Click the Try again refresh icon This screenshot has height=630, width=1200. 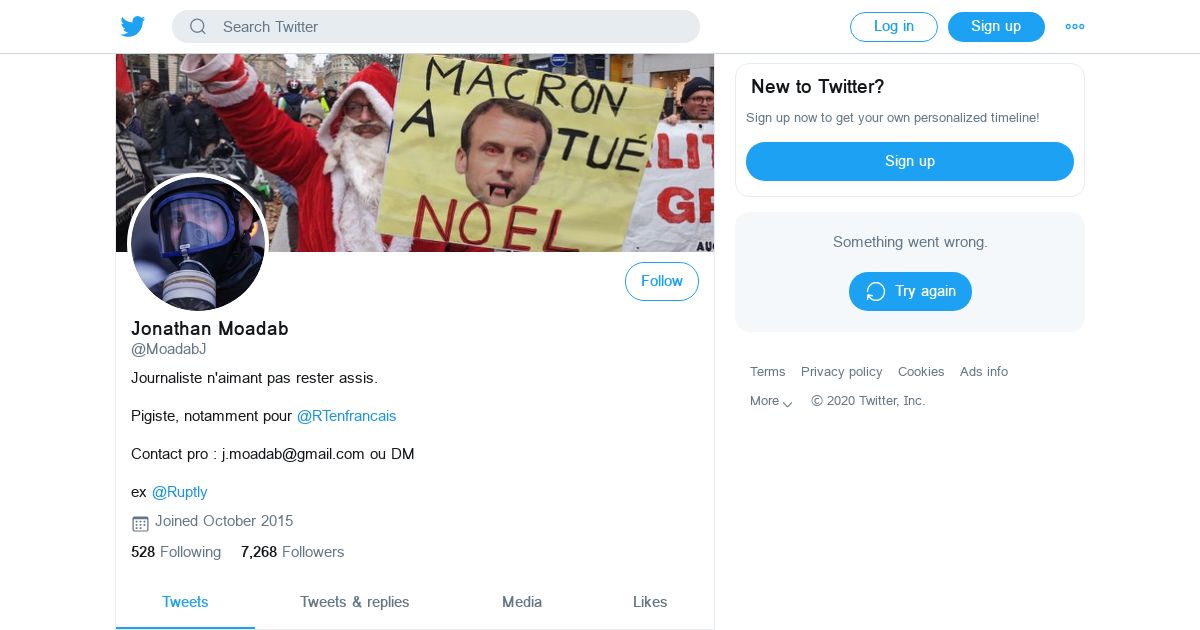pyautogui.click(x=876, y=292)
